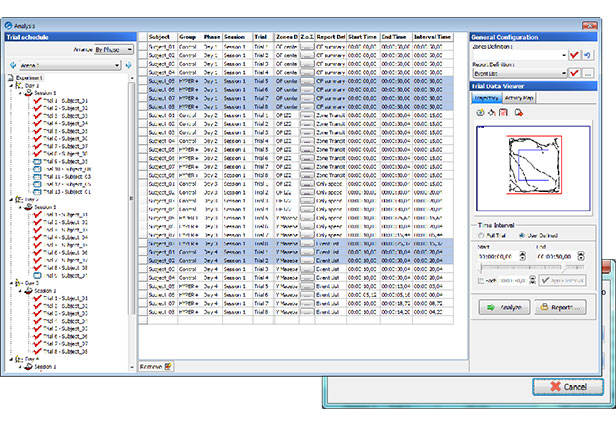
Task: Click the red checkmark beside Report Definition
Action: click(574, 73)
